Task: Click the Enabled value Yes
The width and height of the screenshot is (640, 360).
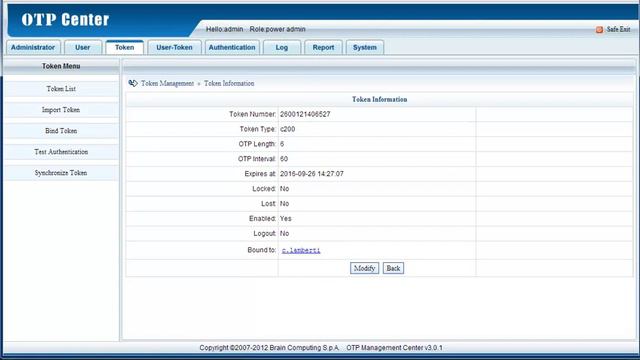Action: (x=286, y=219)
